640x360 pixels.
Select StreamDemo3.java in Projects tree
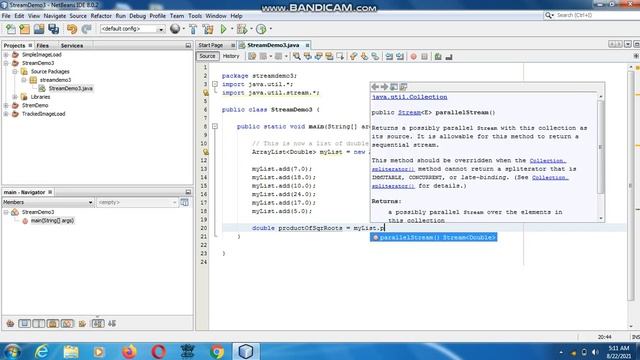70,89
